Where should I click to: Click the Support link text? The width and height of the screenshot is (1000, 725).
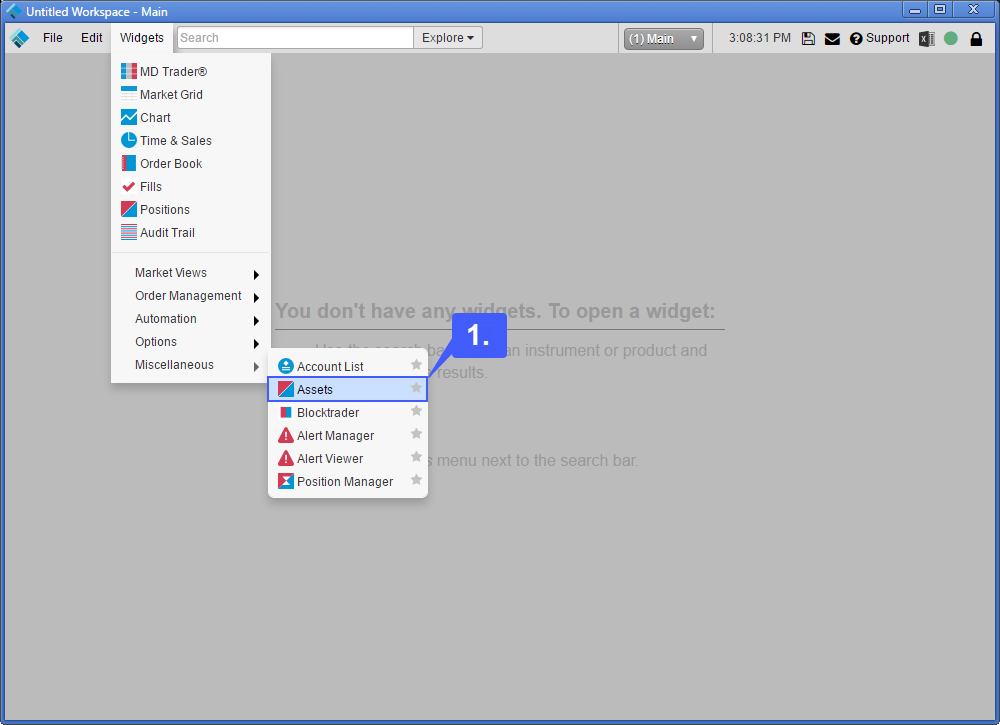[x=887, y=38]
